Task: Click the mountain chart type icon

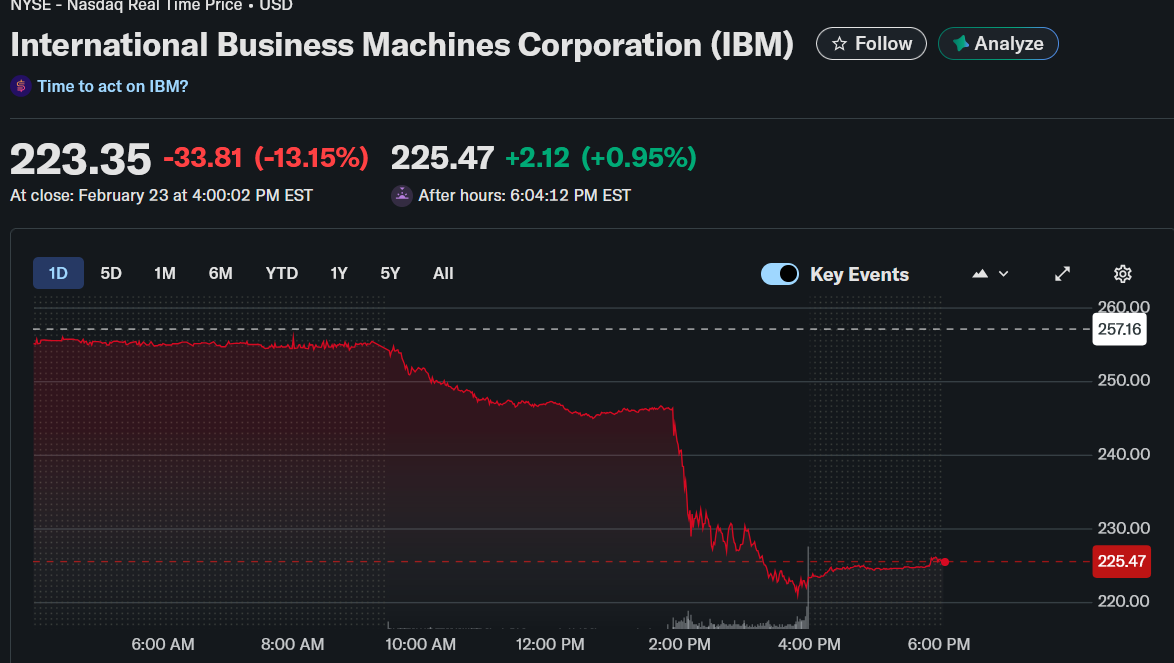Action: (x=980, y=274)
